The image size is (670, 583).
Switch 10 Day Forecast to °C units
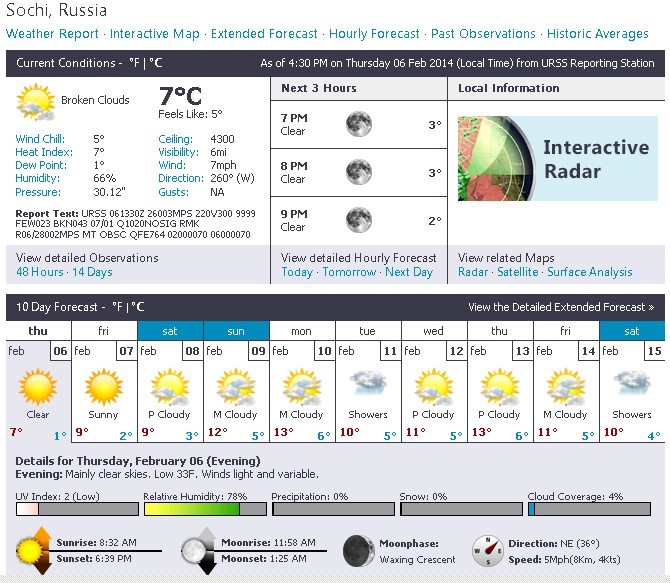point(137,307)
